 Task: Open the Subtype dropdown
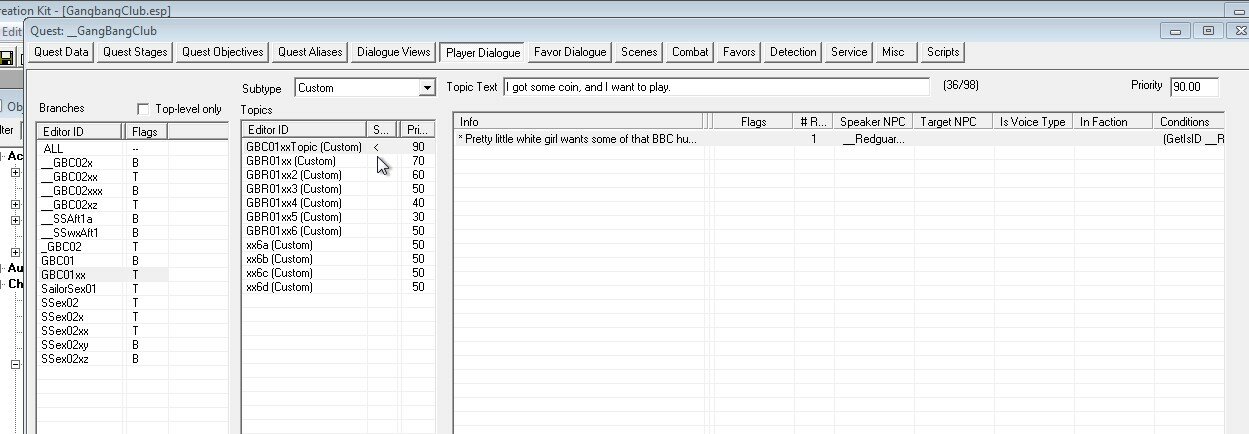[x=427, y=88]
